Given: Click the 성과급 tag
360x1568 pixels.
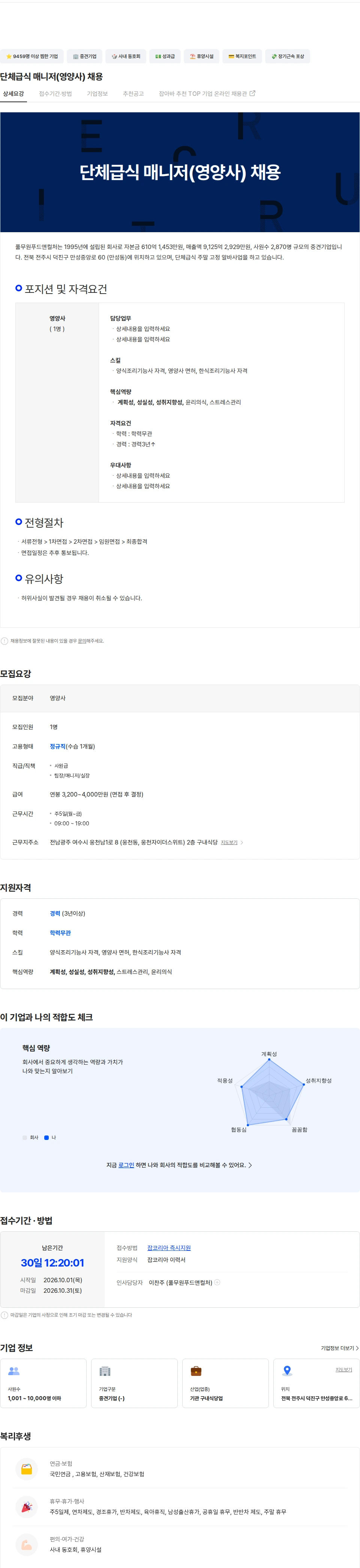Looking at the screenshot, I should (165, 57).
